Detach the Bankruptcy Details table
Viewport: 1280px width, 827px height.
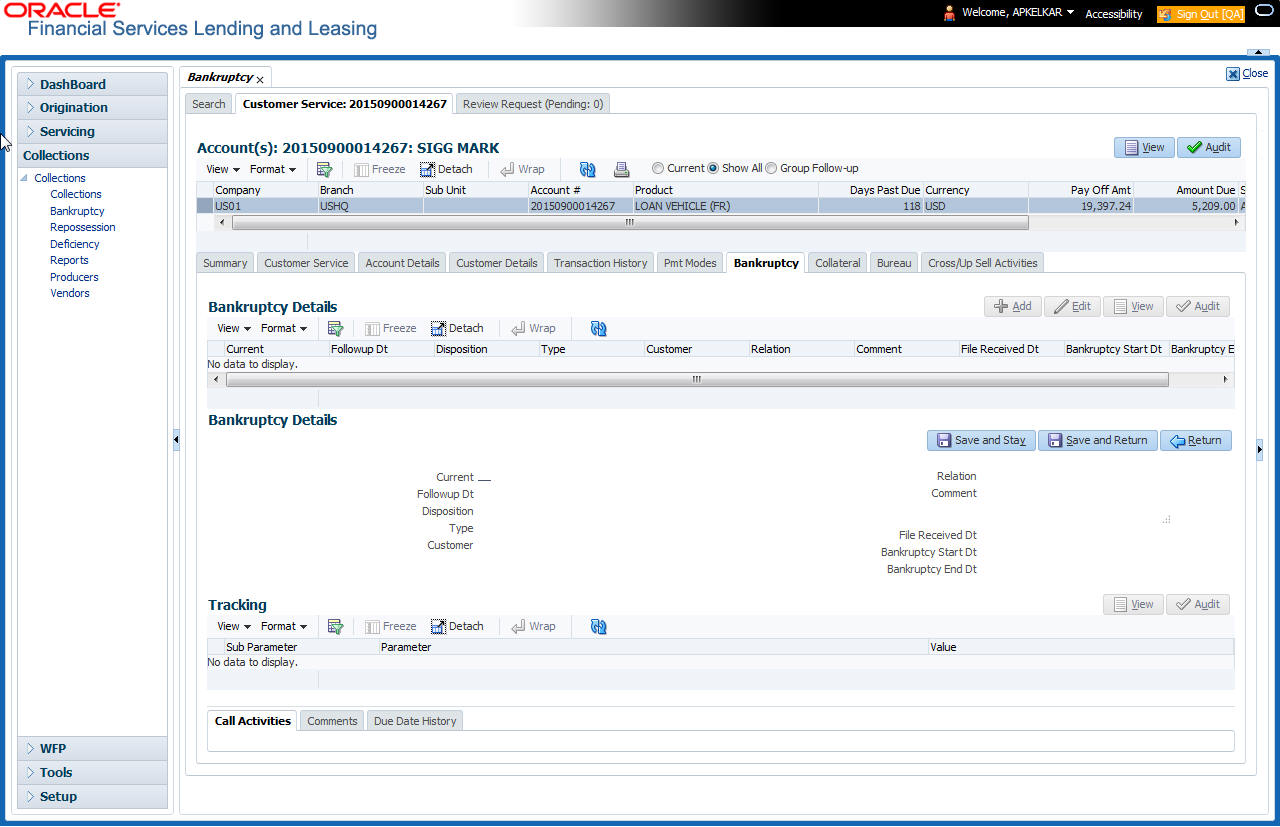pos(457,328)
